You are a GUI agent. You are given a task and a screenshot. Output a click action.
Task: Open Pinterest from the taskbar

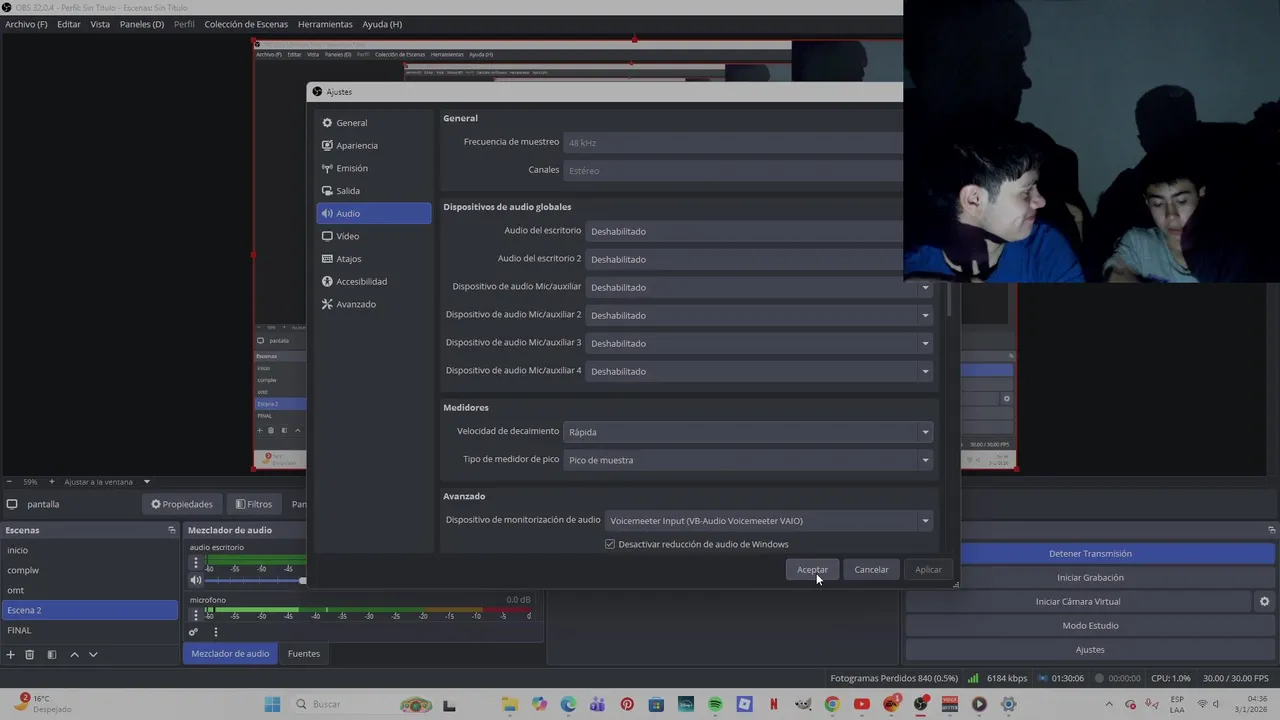pos(627,704)
